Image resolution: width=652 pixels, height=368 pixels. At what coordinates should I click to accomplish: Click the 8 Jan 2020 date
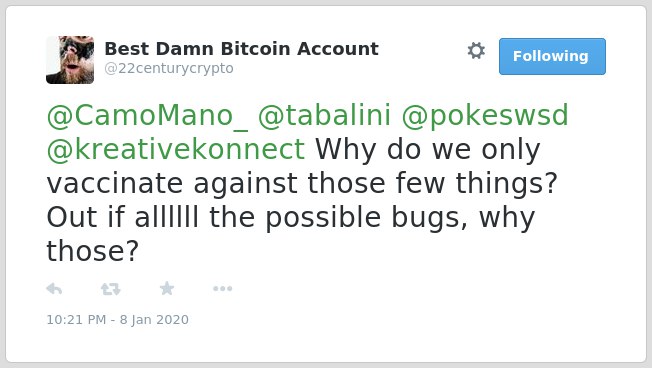coord(154,320)
